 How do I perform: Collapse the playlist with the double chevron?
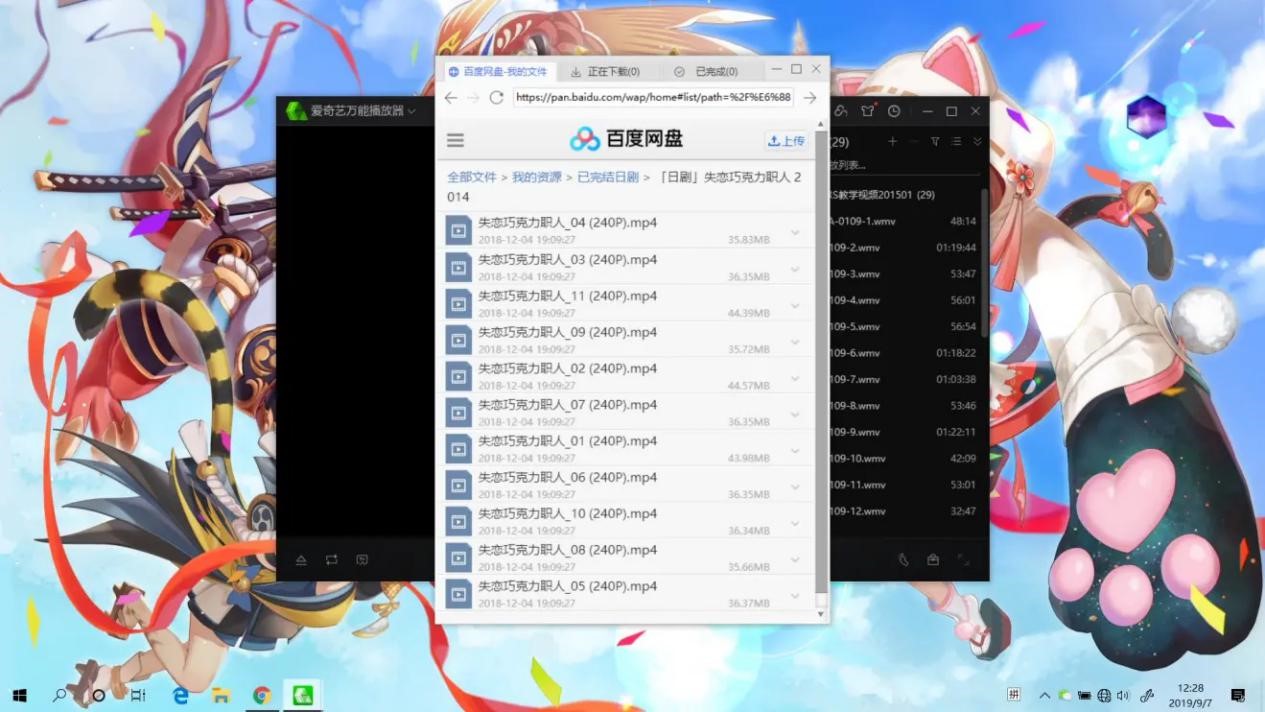[975, 141]
